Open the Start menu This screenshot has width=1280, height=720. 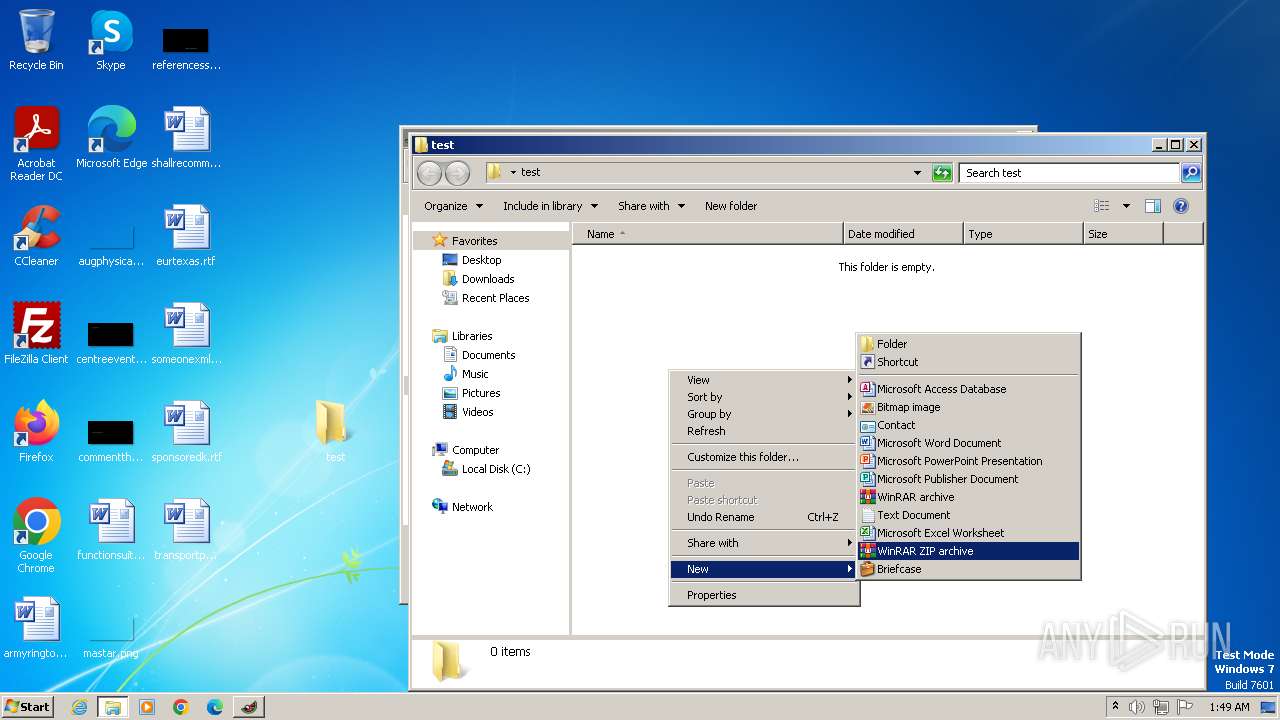27,707
